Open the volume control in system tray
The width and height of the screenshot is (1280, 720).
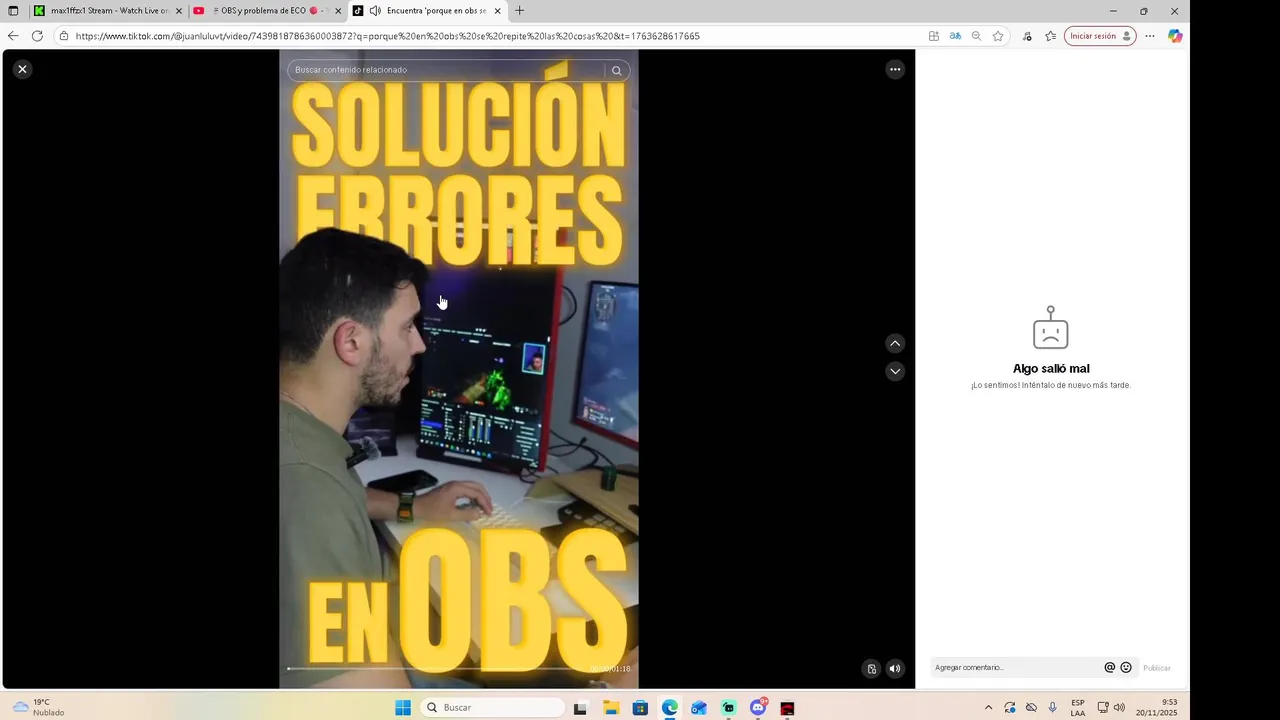(1119, 708)
